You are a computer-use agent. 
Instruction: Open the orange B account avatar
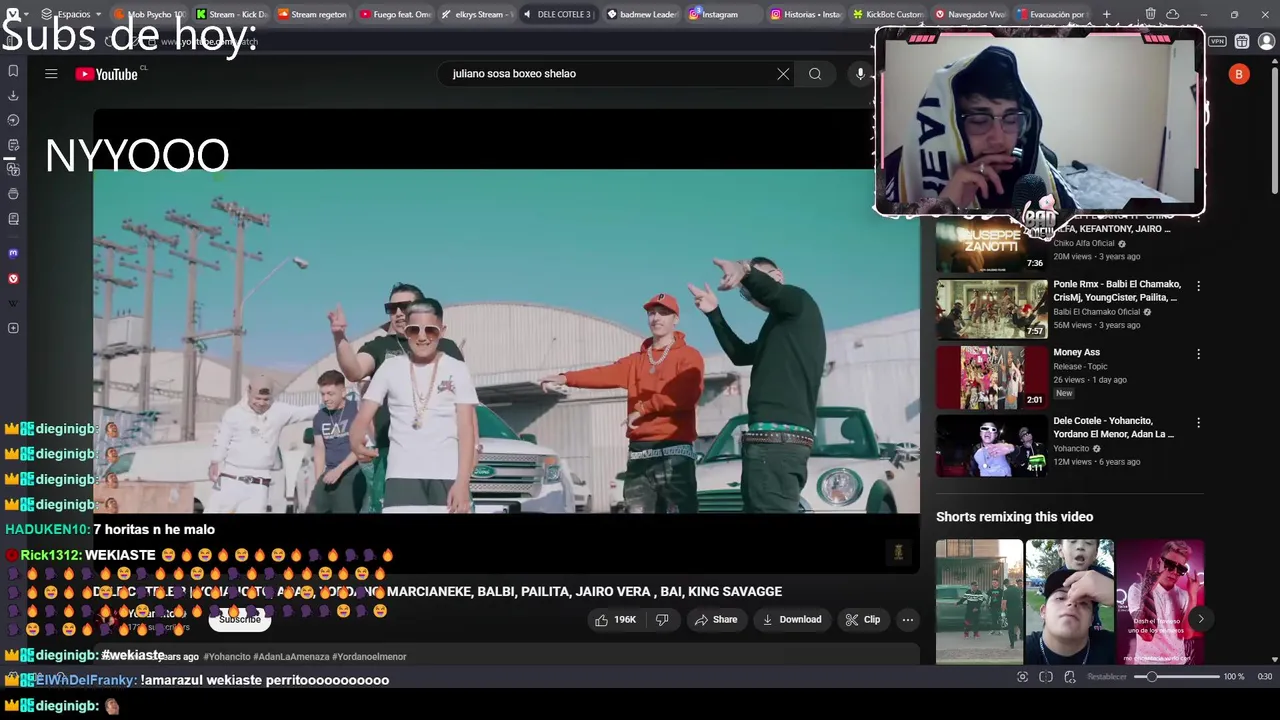click(1239, 74)
